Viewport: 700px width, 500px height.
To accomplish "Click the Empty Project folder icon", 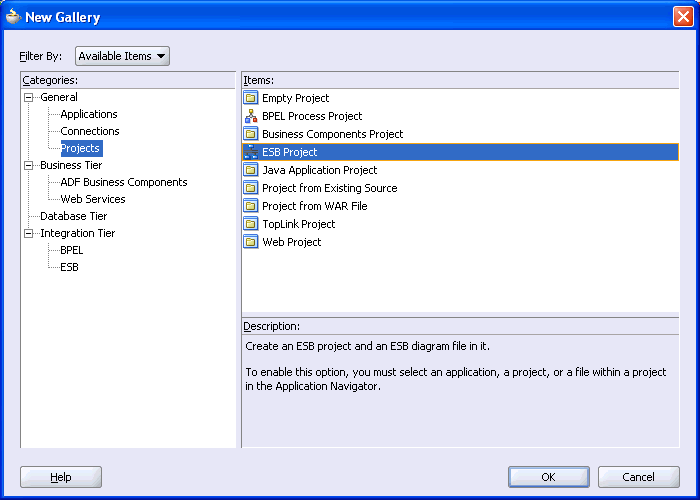I will [251, 97].
